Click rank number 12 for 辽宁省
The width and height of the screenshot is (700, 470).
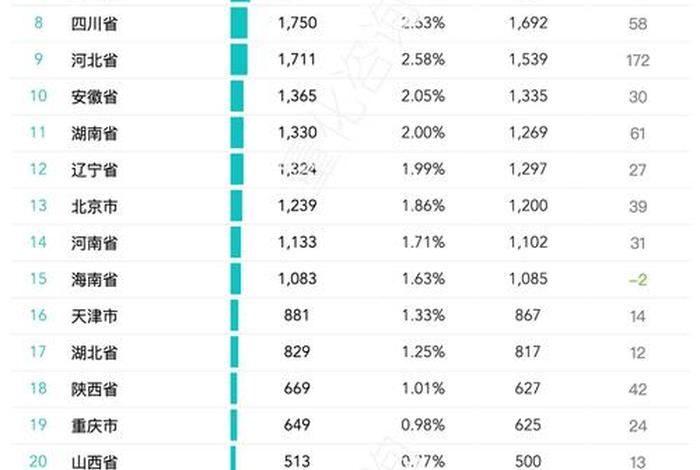38,169
